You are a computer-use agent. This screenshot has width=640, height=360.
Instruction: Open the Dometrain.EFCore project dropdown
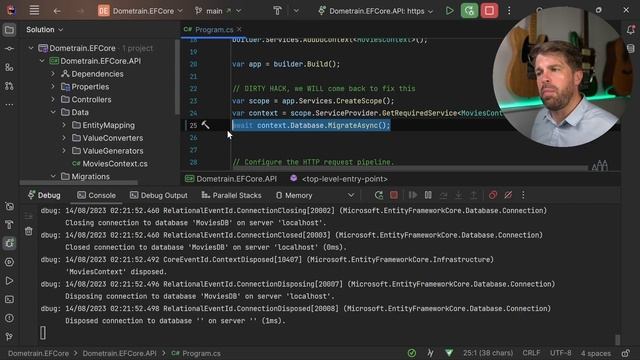tap(140, 11)
